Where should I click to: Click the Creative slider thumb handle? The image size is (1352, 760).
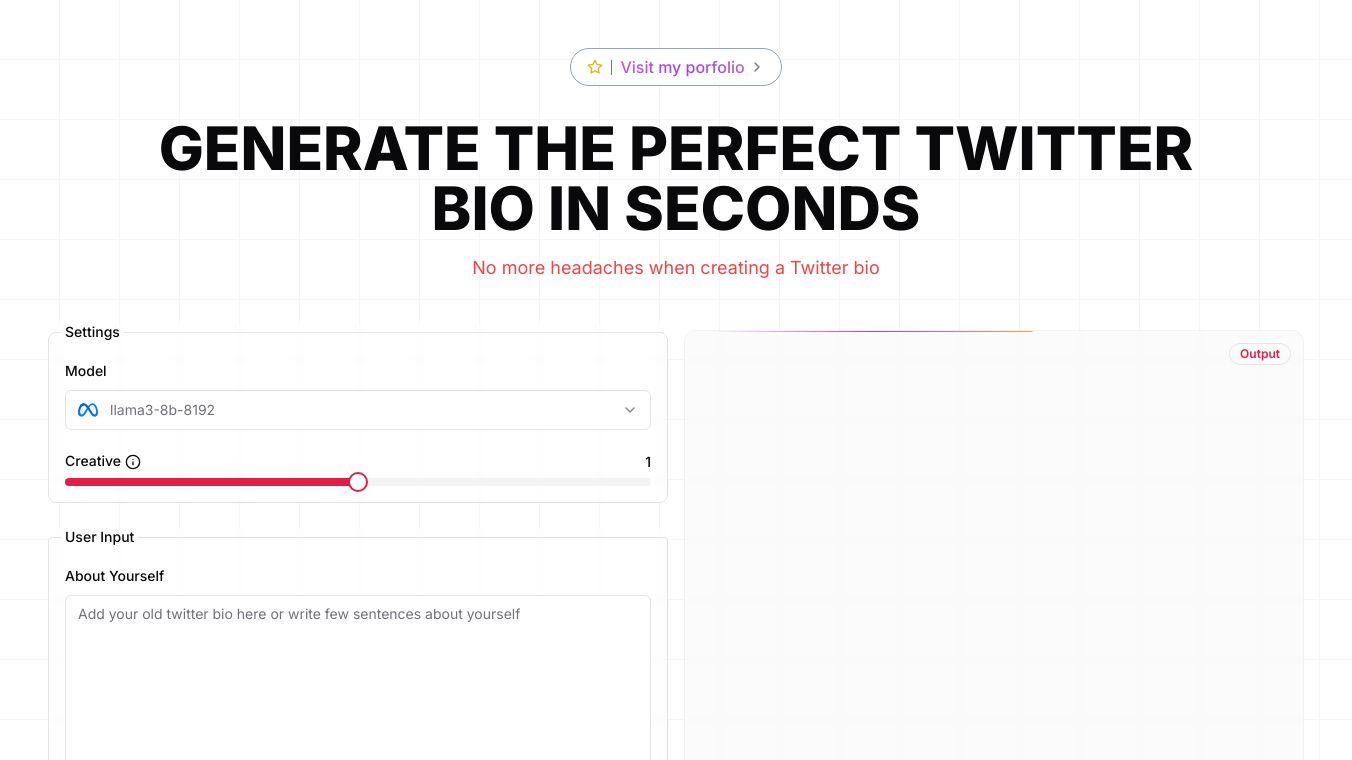(358, 482)
